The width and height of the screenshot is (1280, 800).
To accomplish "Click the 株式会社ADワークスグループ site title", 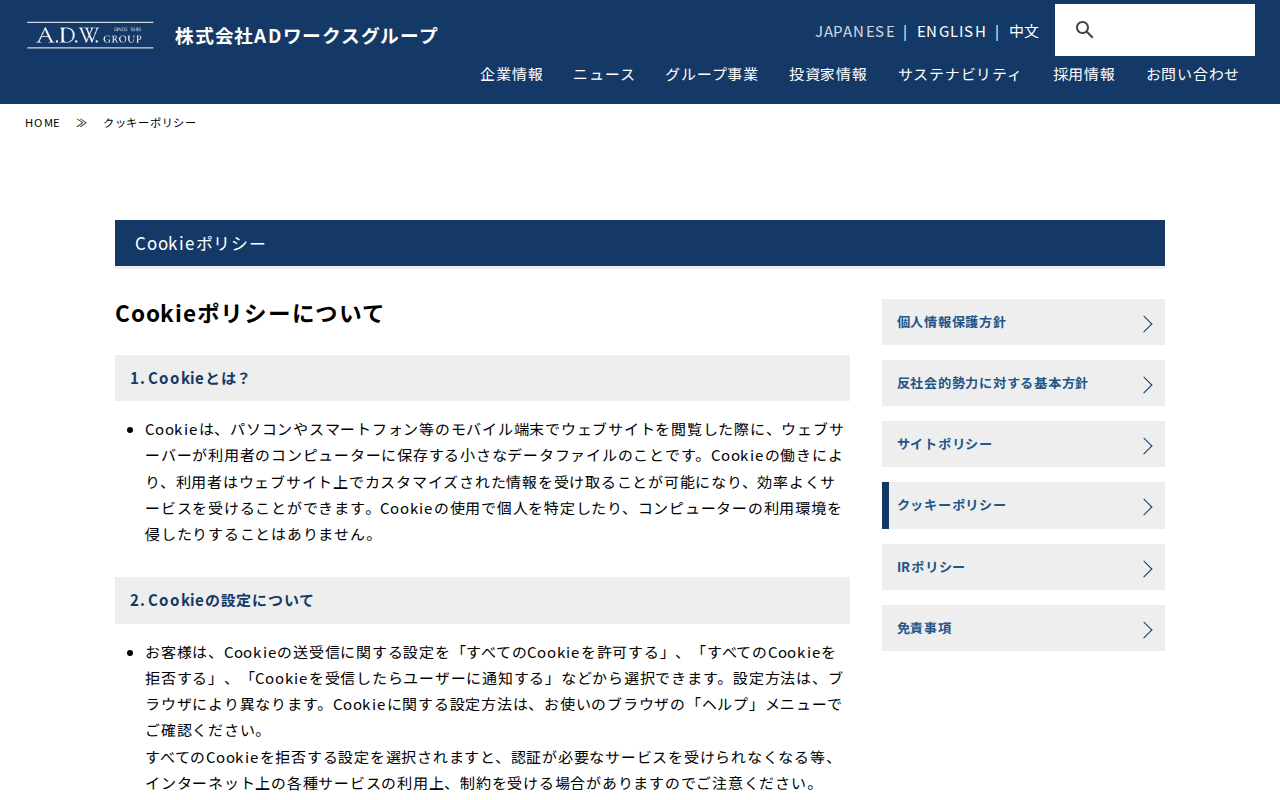I will point(307,36).
